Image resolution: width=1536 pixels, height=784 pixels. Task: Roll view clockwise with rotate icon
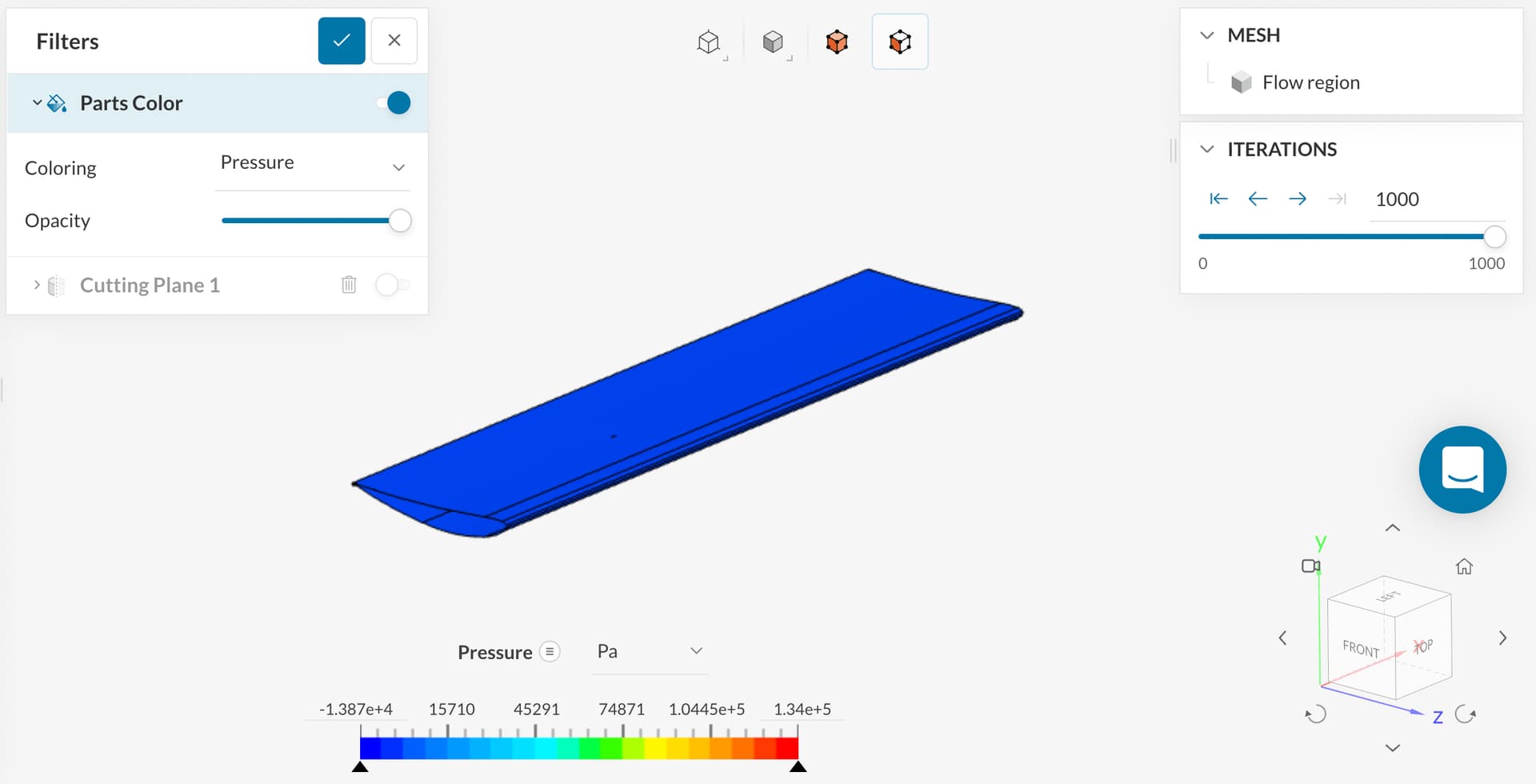point(1465,714)
